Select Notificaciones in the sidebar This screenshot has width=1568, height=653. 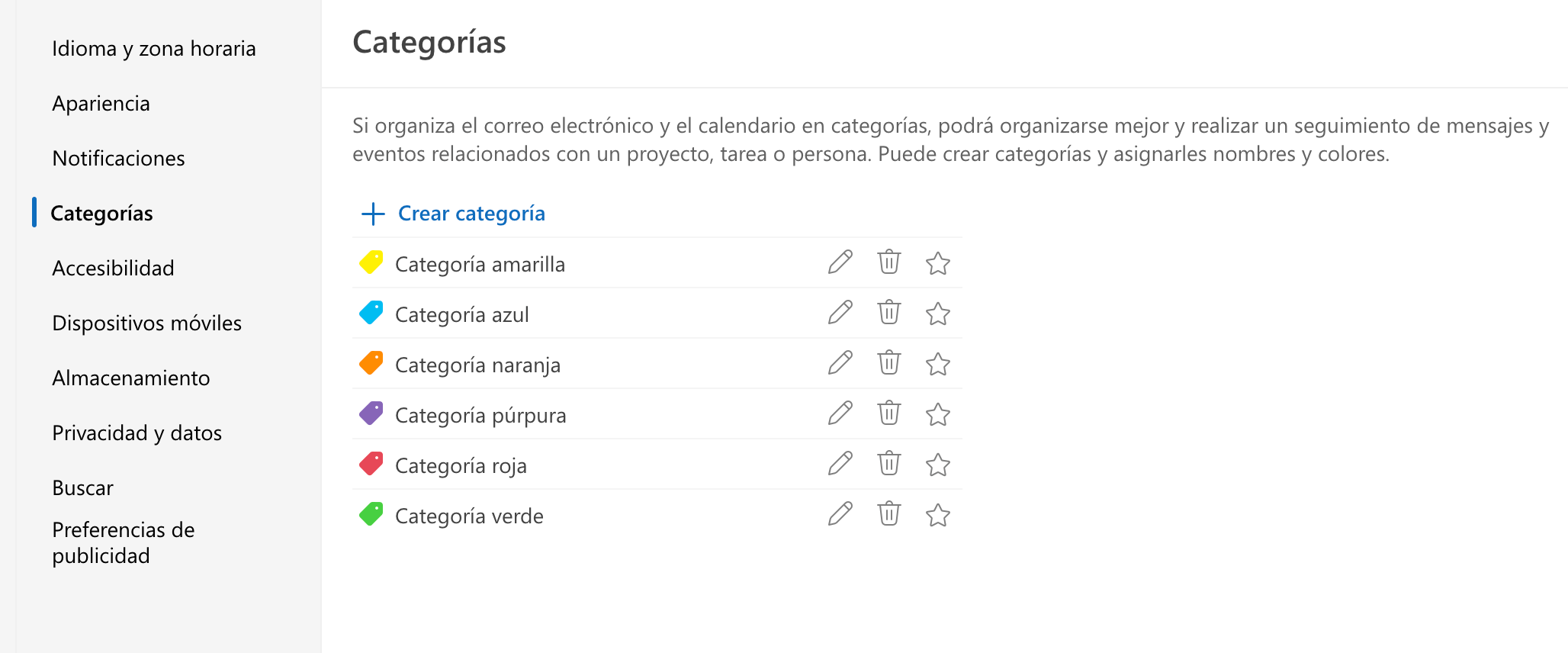pos(118,159)
